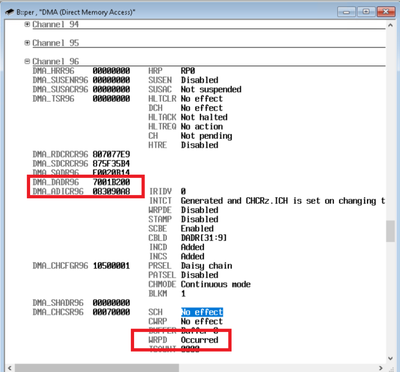This screenshot has height=372, width=400.
Task: Expand the Channel 95 tree node
Action: pos(27,43)
